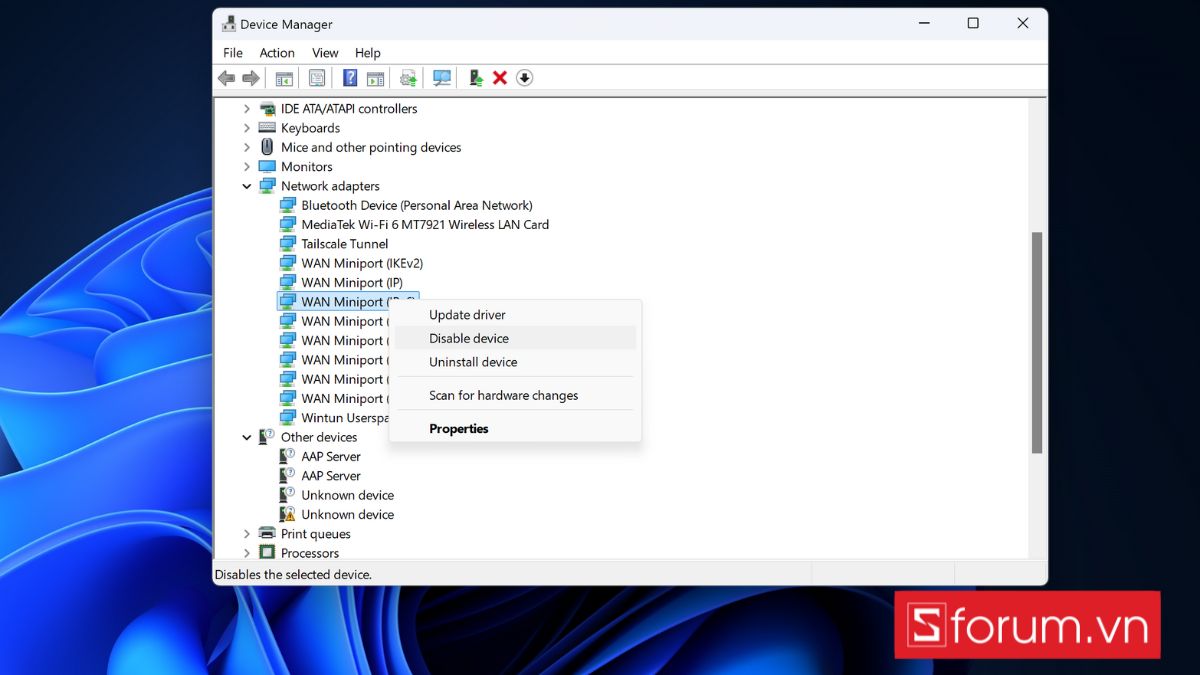The width and height of the screenshot is (1200, 675).
Task: Expand the Print queues node
Action: (247, 533)
